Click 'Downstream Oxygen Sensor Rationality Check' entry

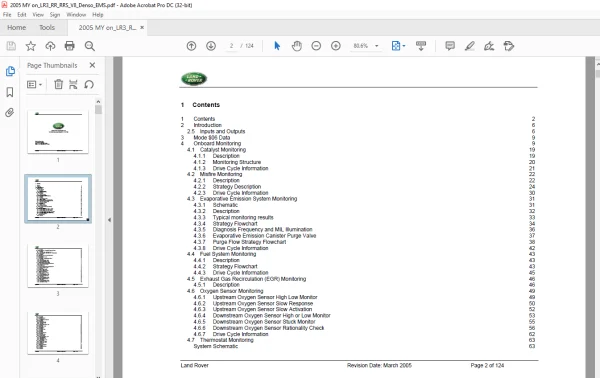click(268, 328)
